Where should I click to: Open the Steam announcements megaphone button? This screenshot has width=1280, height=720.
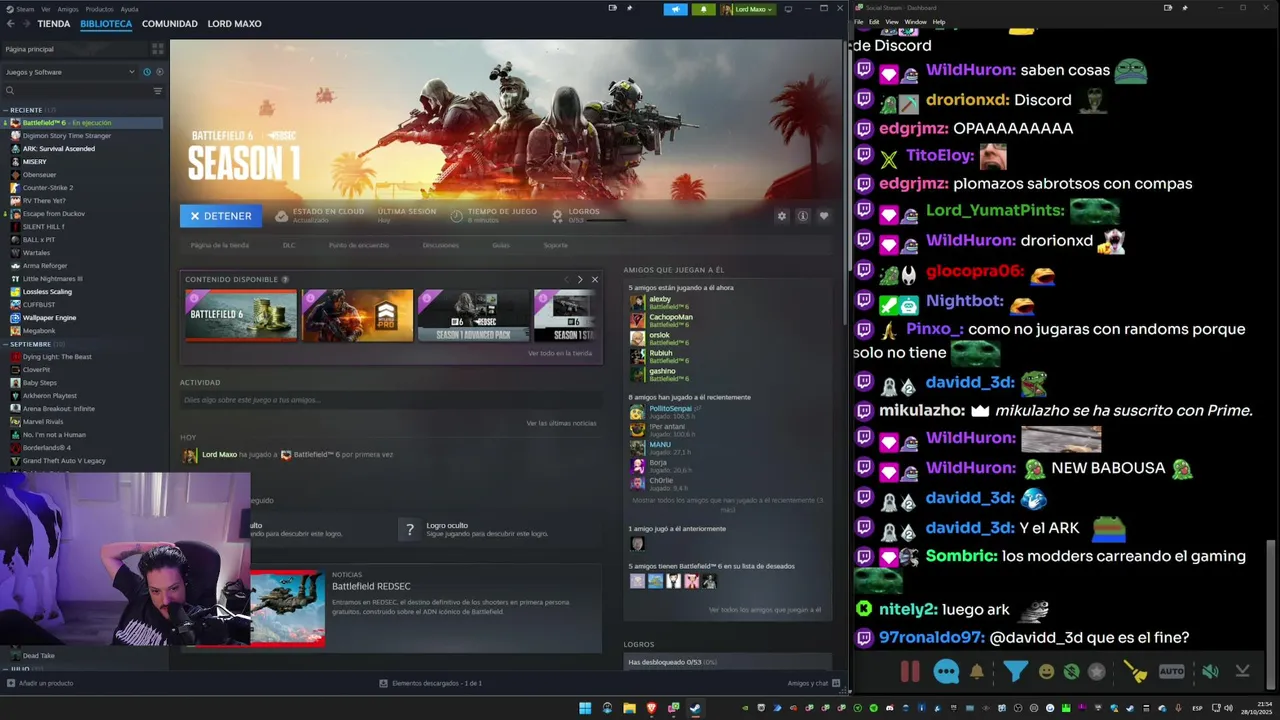(x=675, y=9)
